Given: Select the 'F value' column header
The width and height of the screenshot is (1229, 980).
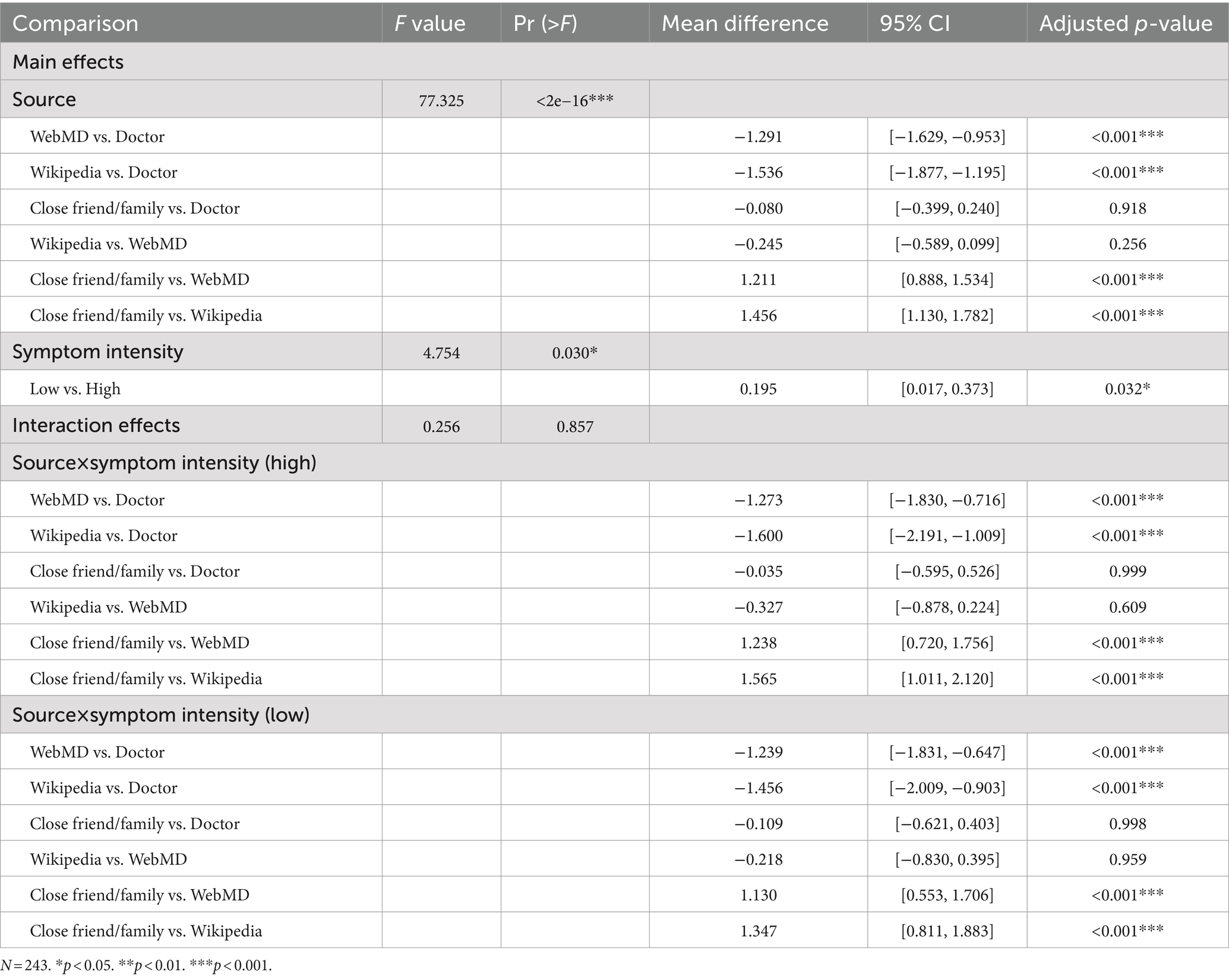Looking at the screenshot, I should tap(430, 23).
